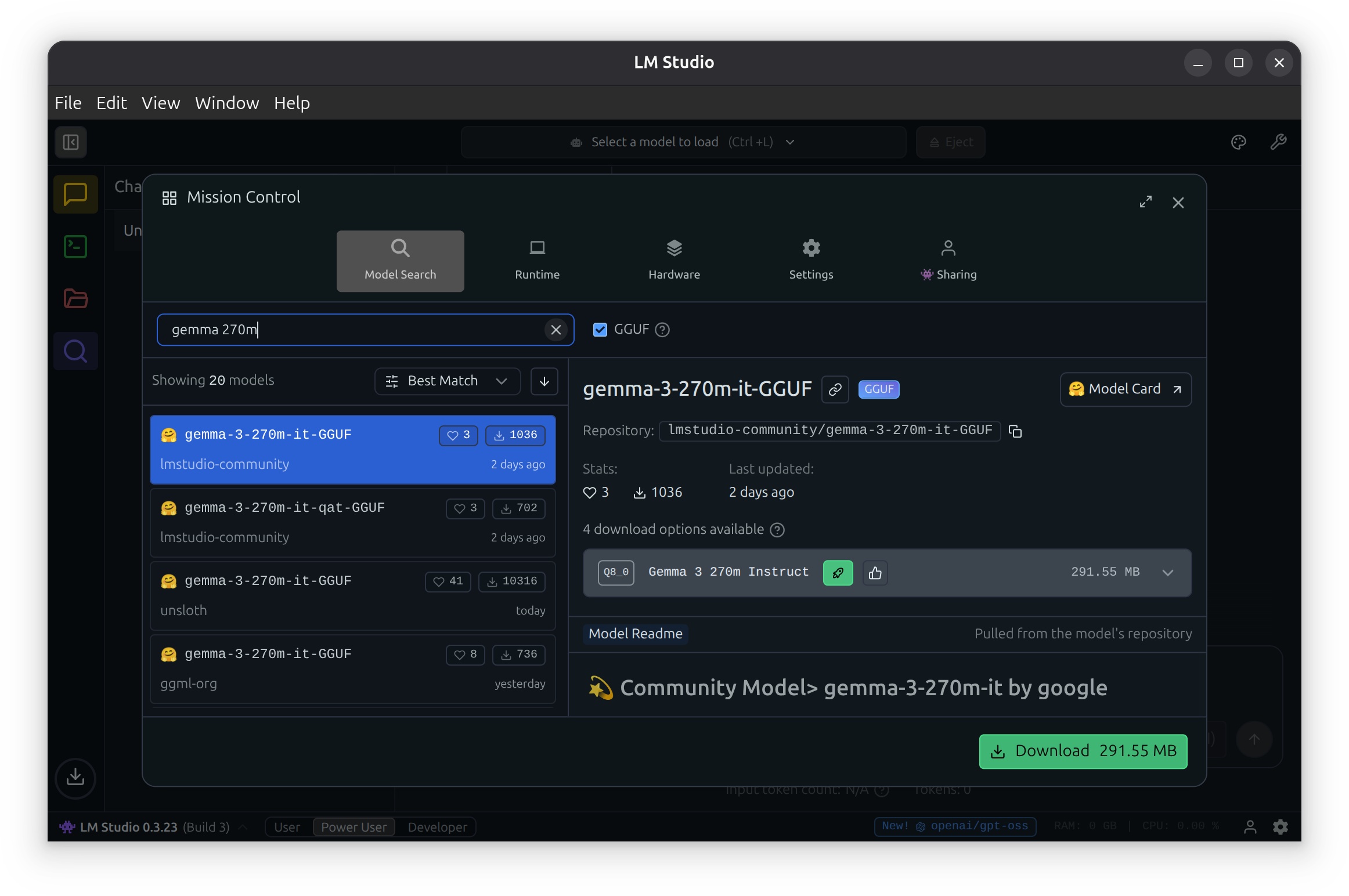
Task: Open the Model Card link
Action: pyautogui.click(x=1125, y=389)
